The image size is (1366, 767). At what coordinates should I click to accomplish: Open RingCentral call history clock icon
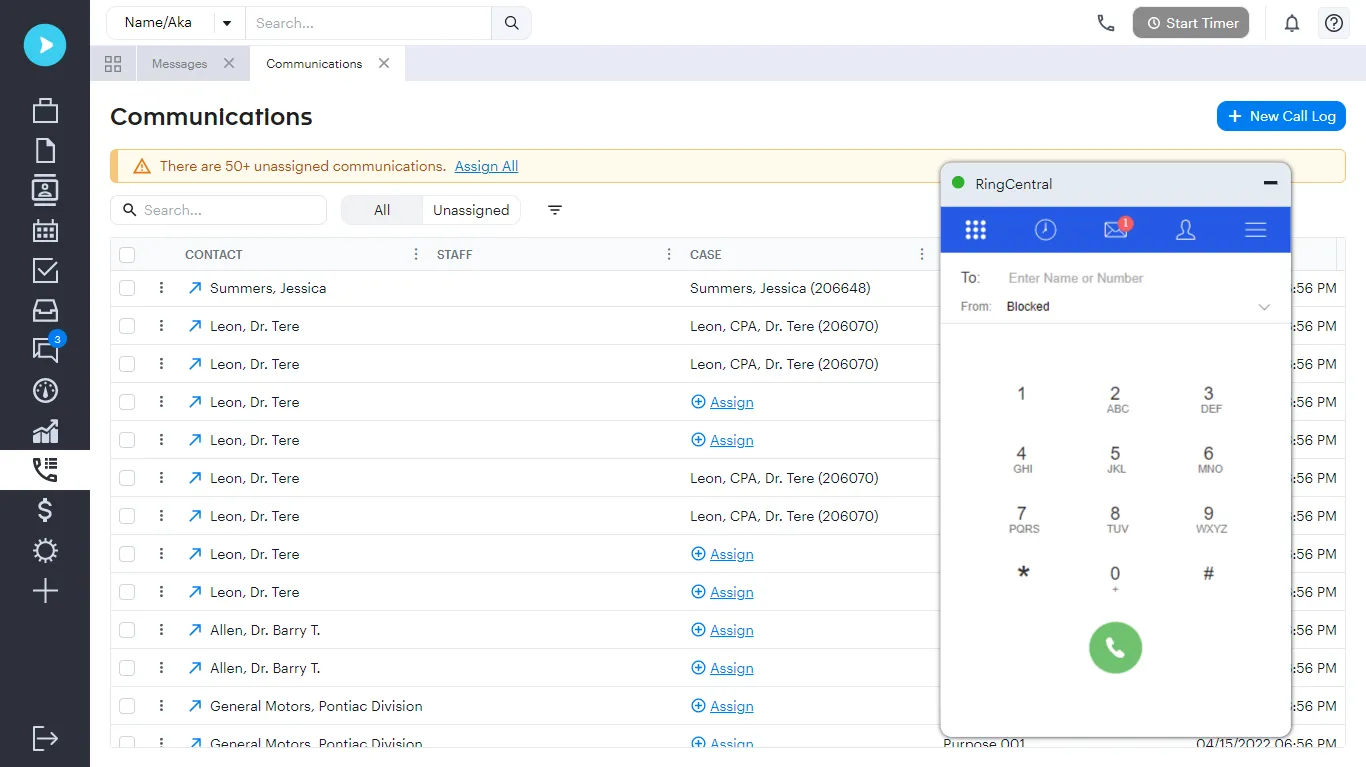(x=1045, y=230)
